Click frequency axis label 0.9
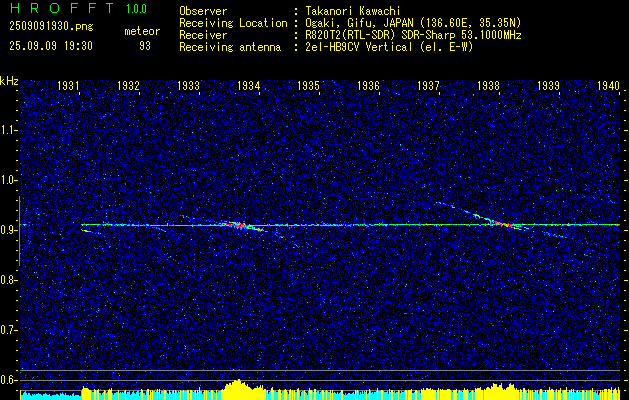The height and width of the screenshot is (400, 629). [x=8, y=230]
